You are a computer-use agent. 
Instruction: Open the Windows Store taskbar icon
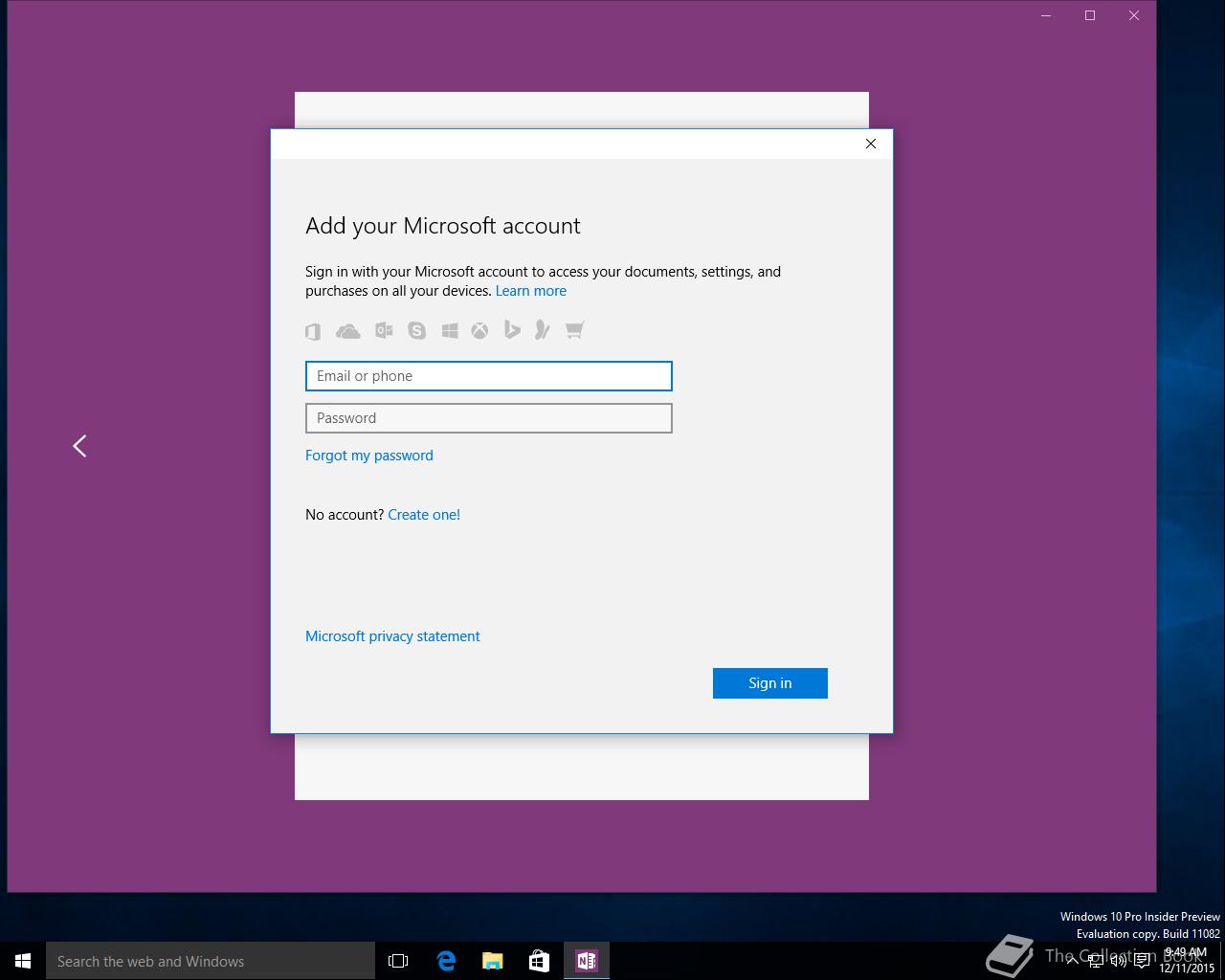tap(539, 961)
